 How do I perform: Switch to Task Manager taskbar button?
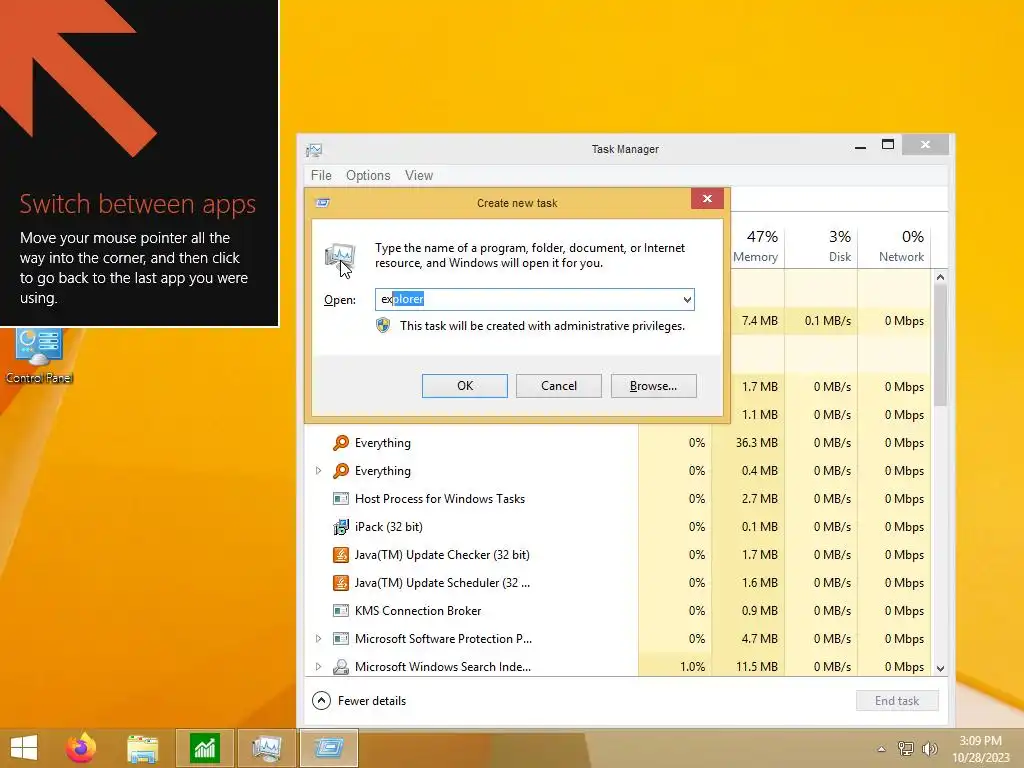pos(266,748)
